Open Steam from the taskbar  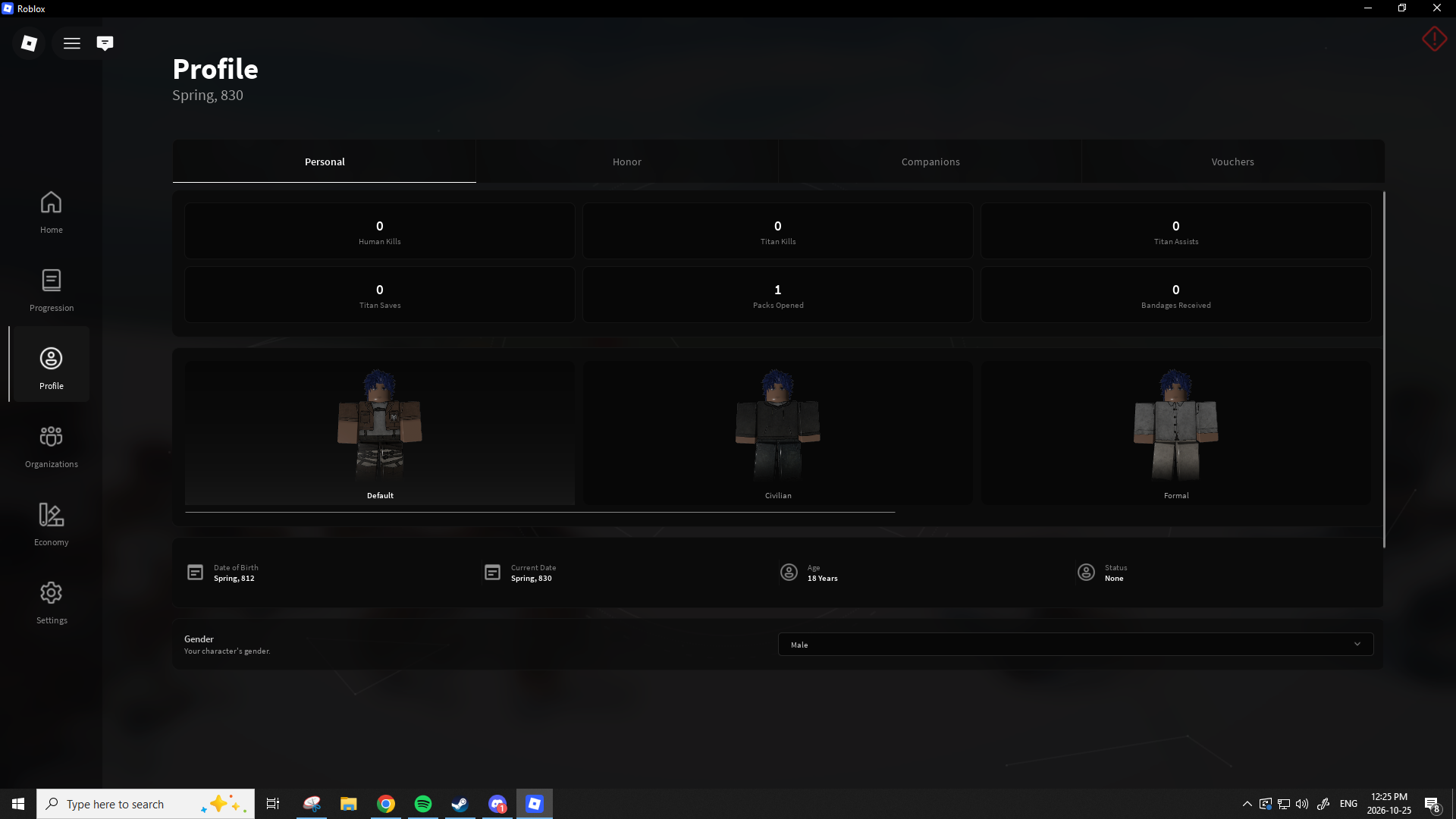[x=460, y=804]
